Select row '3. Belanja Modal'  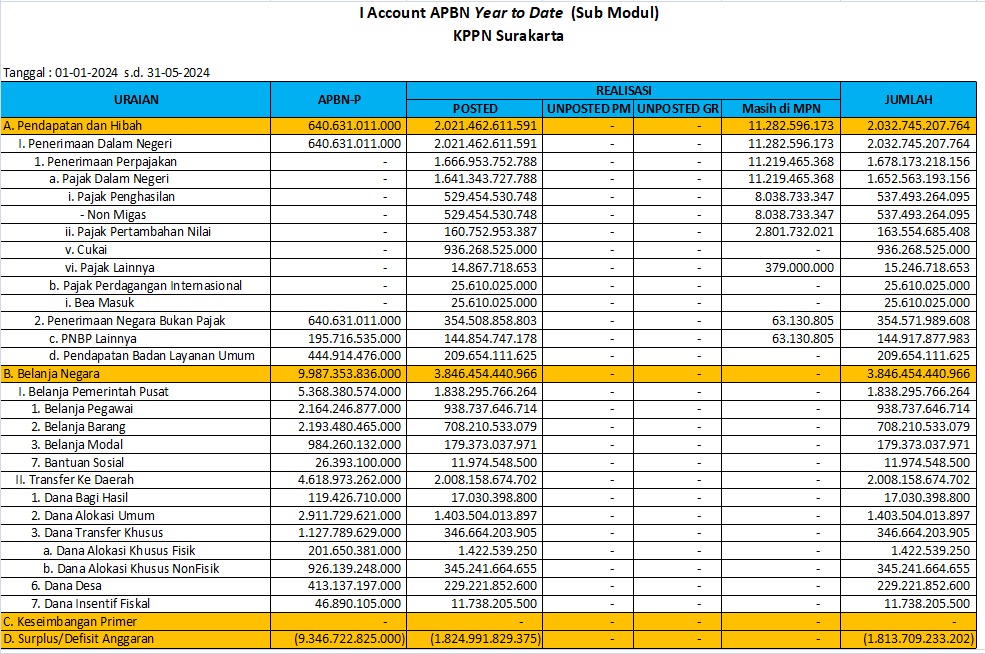(489, 445)
